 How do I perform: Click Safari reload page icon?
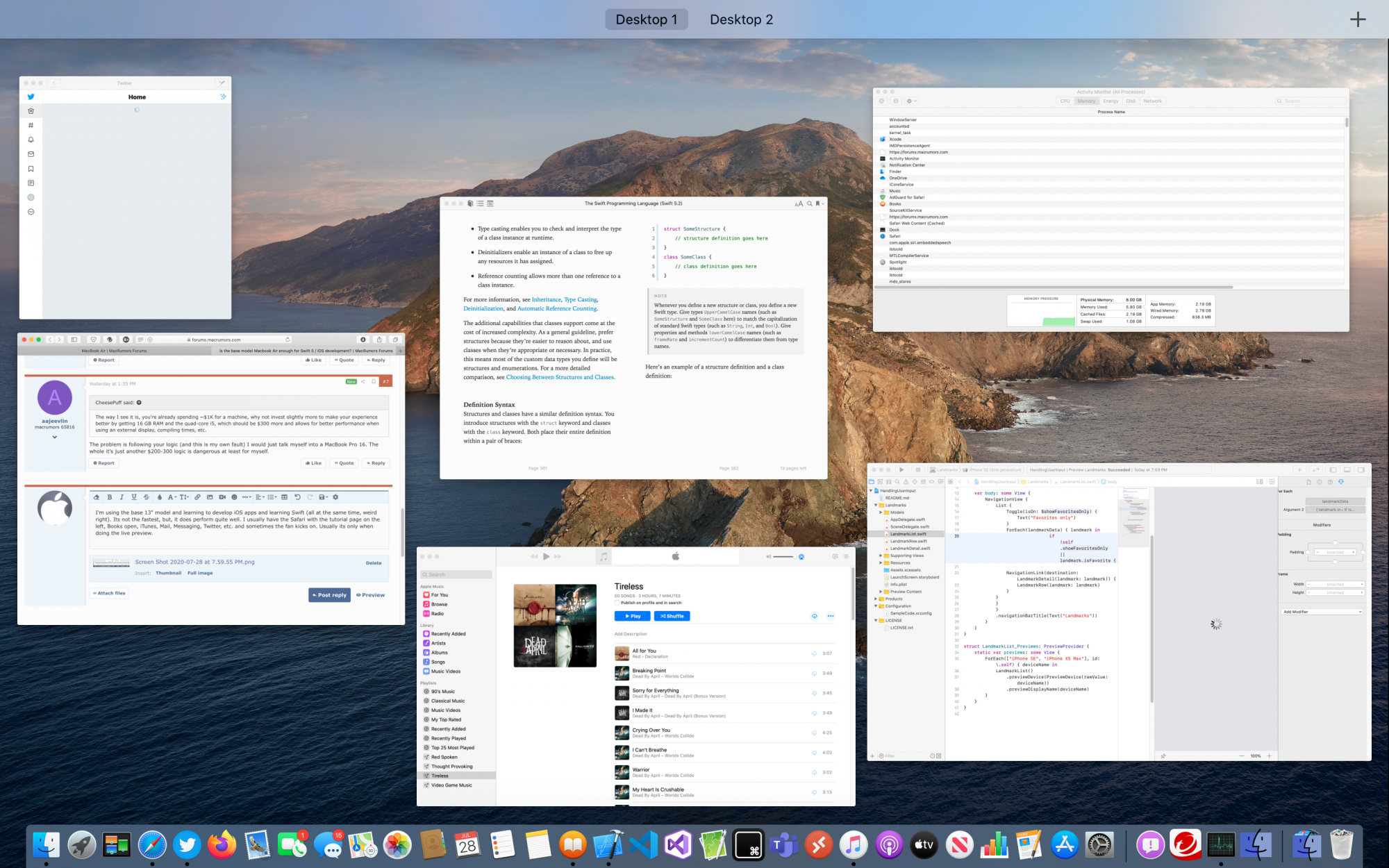[x=288, y=340]
